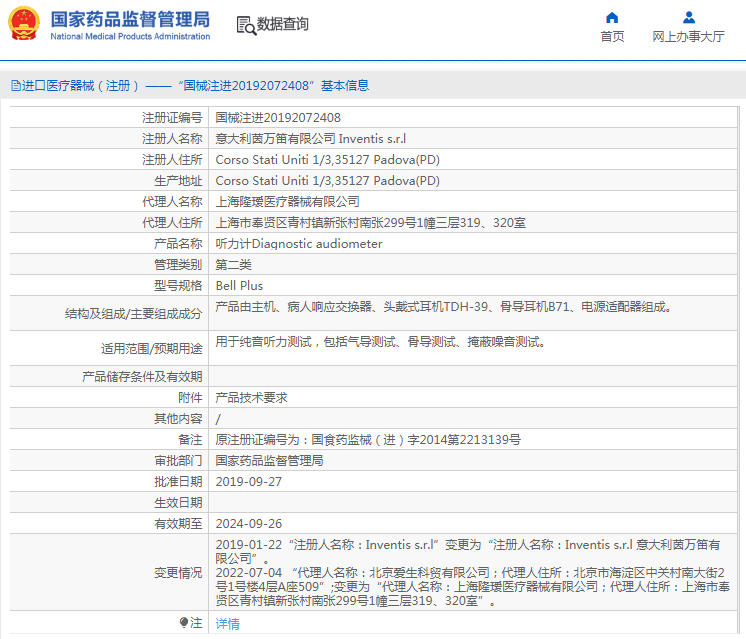This screenshot has width=746, height=639.
Task: Click intended use 用于纯音听力测试 text
Action: tap(380, 342)
